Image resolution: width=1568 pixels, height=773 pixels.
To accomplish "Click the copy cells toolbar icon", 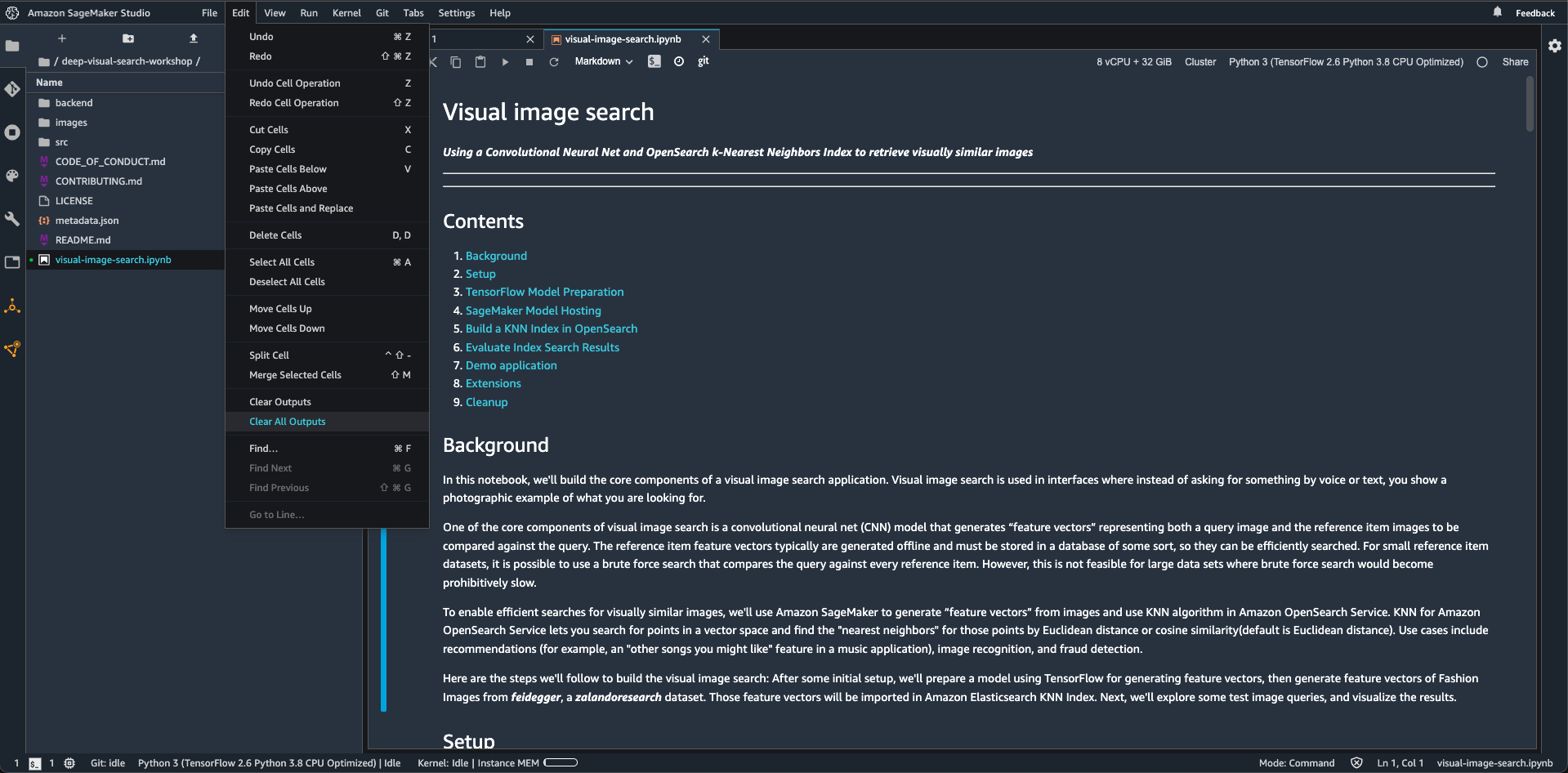I will [x=456, y=62].
